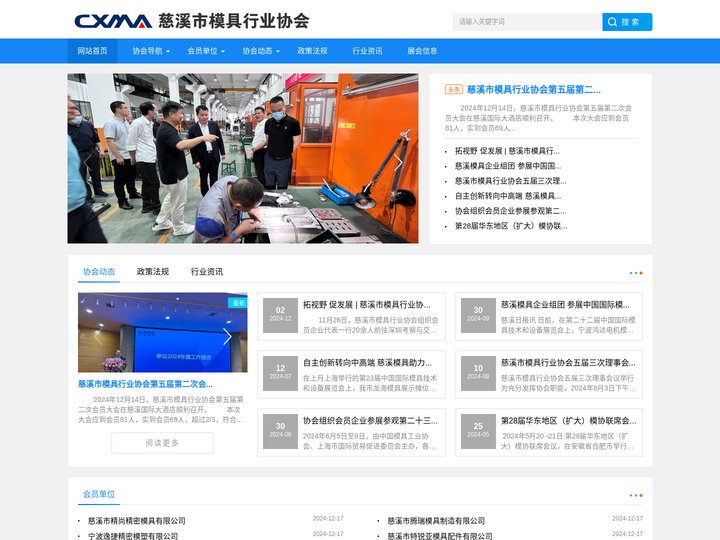Image resolution: width=720 pixels, height=540 pixels.
Task: Open the 12 2024-07 date card
Action: (x=280, y=373)
